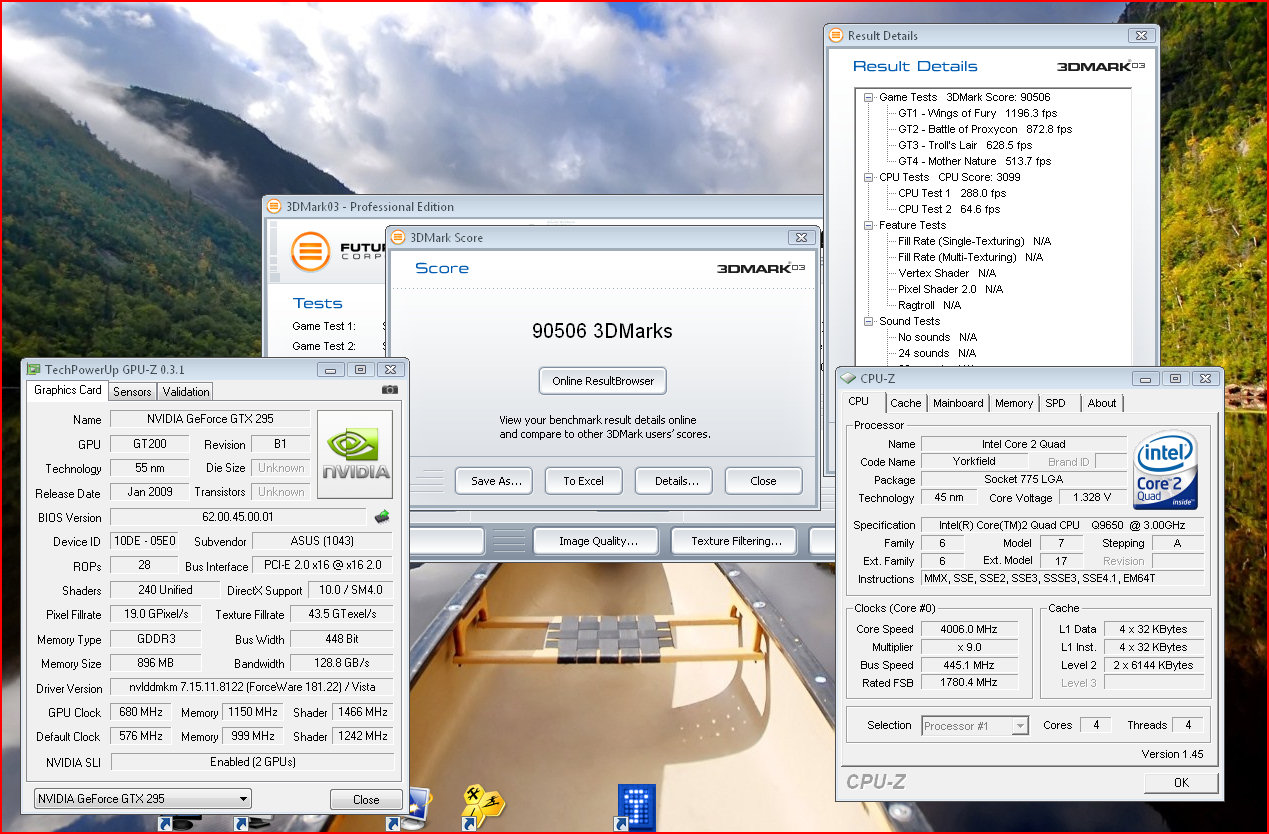Collapse the CPU Tests tree node
Image resolution: width=1269 pixels, height=834 pixels.
tap(867, 177)
